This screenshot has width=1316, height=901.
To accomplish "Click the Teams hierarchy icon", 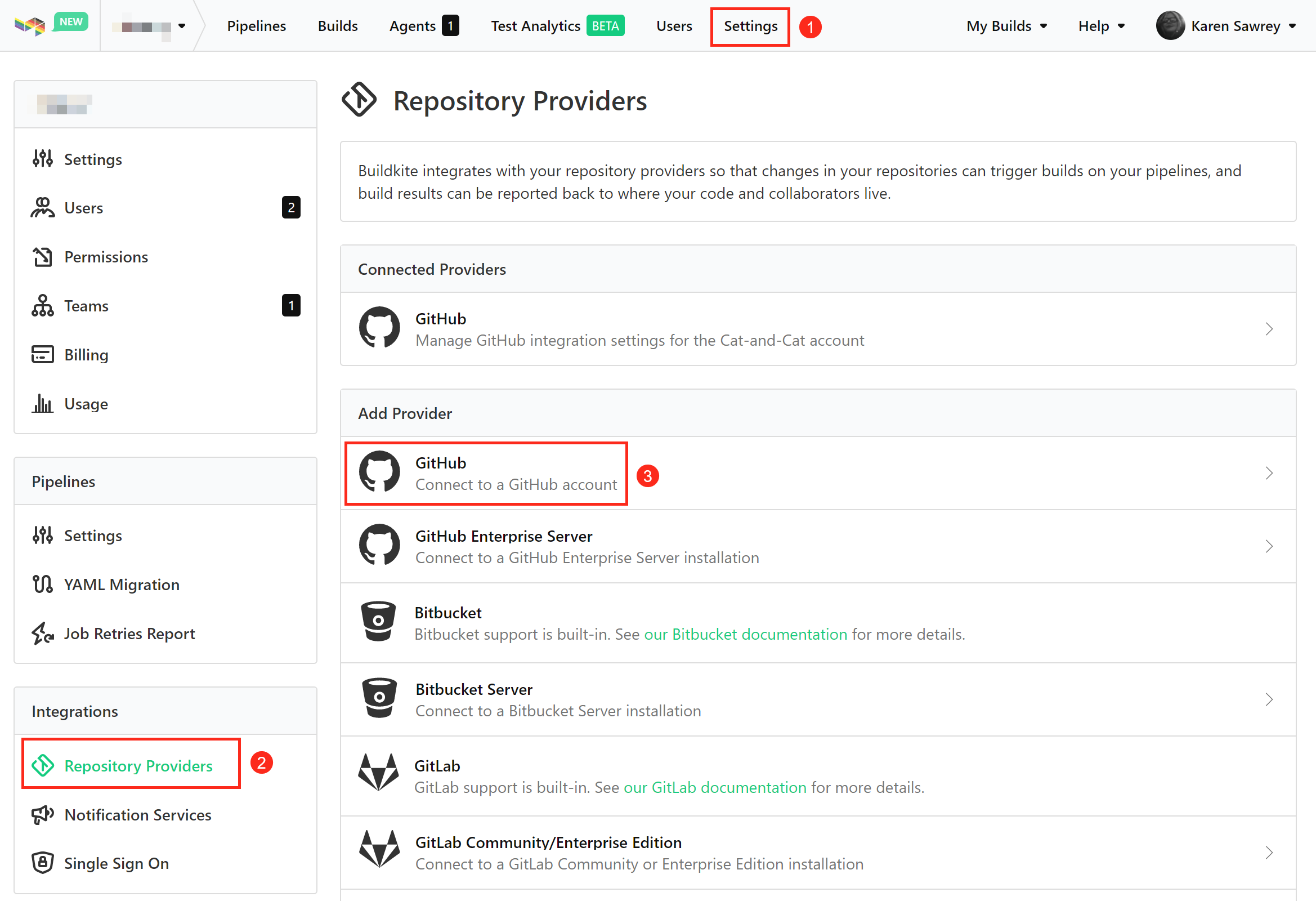I will pyautogui.click(x=42, y=305).
